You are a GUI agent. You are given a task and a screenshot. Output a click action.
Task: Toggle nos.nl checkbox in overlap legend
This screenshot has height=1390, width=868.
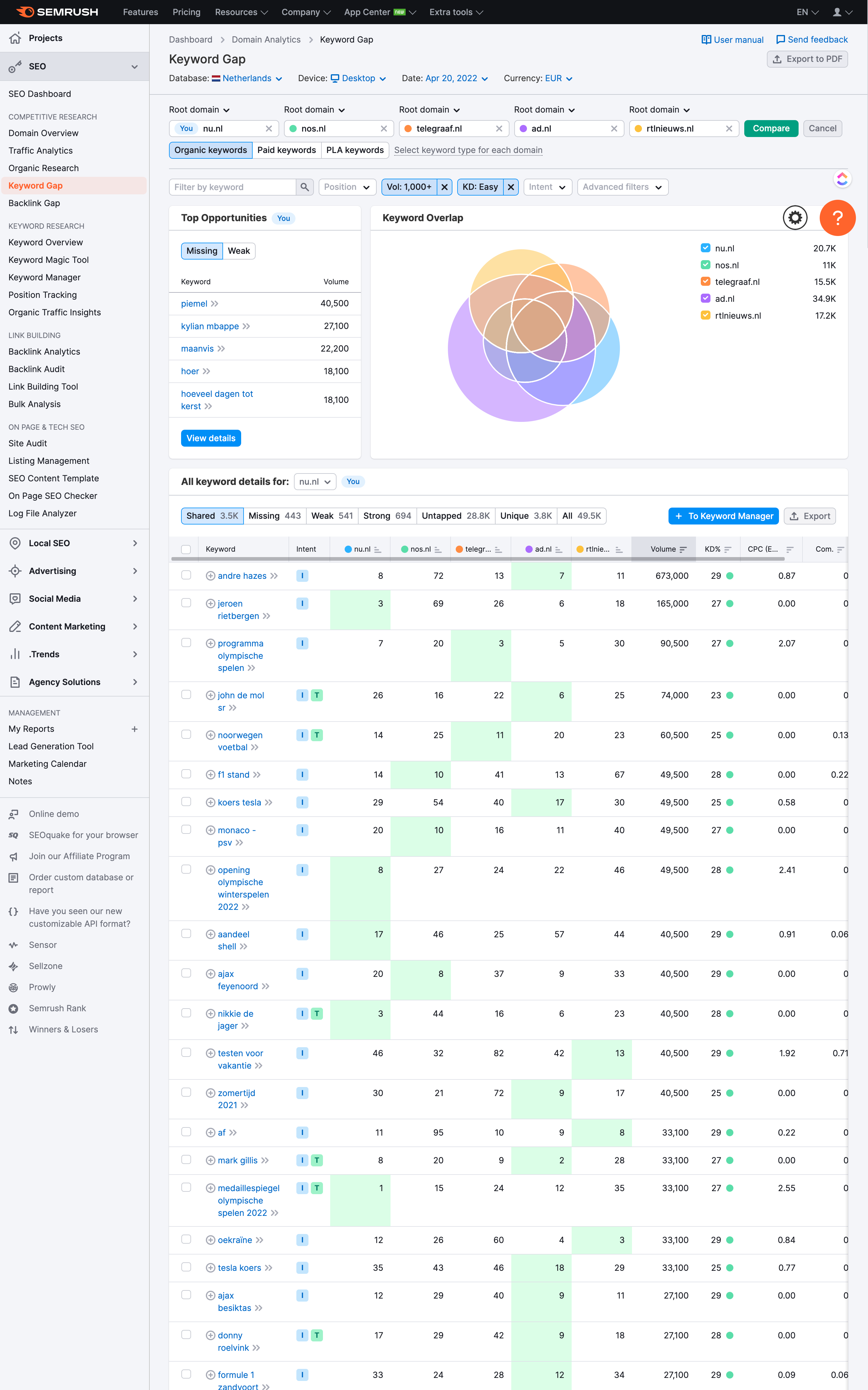(x=706, y=265)
